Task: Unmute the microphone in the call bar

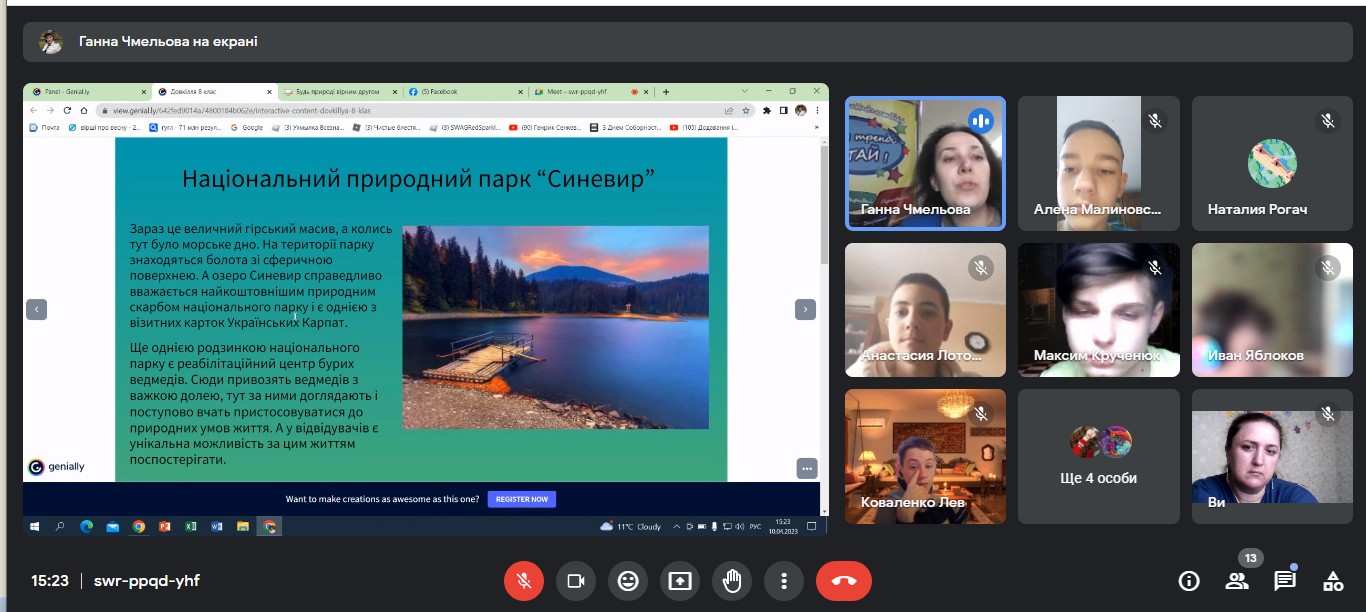Action: 523,580
